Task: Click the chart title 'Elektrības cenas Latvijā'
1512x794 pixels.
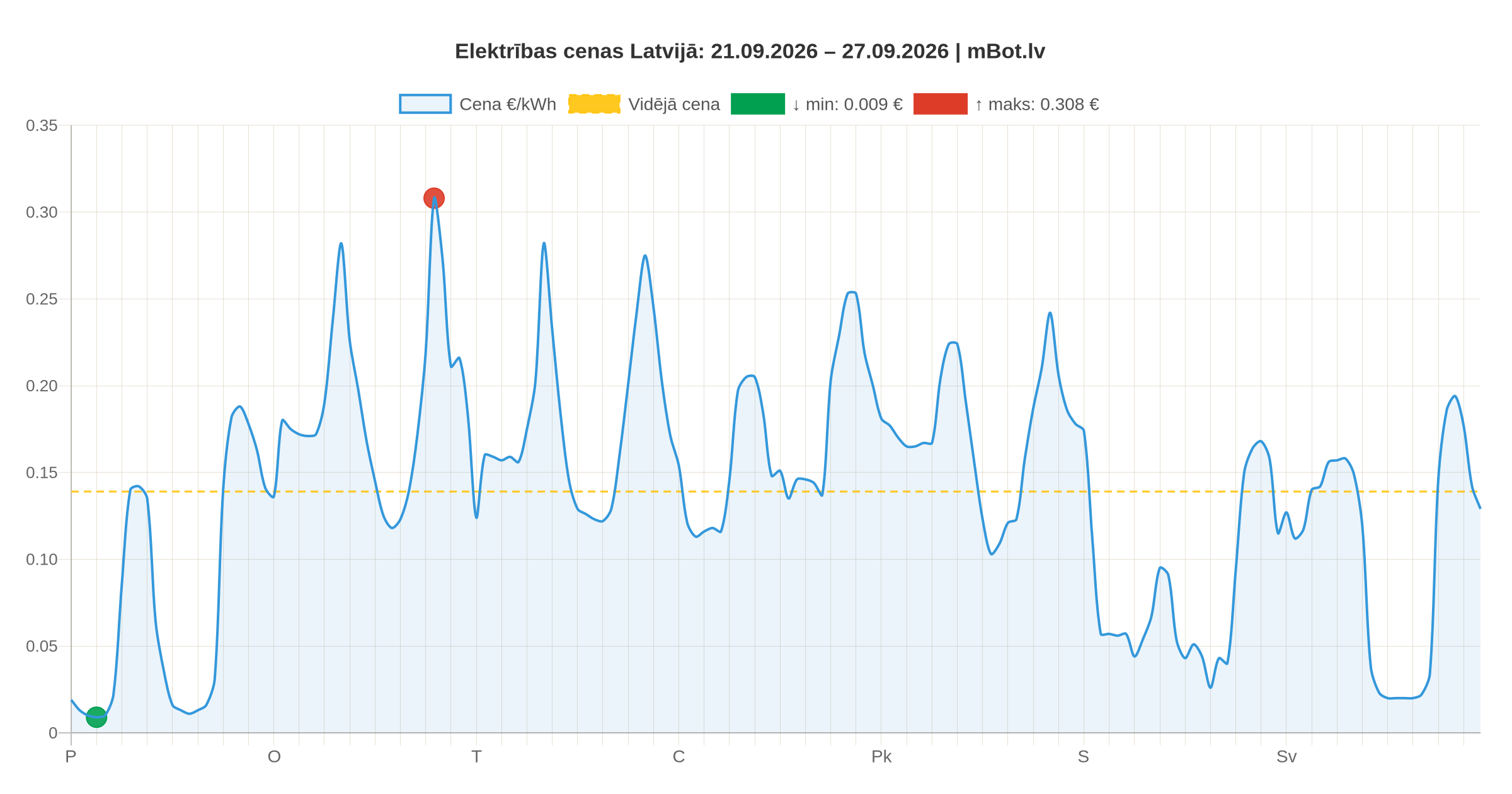Action: point(750,51)
